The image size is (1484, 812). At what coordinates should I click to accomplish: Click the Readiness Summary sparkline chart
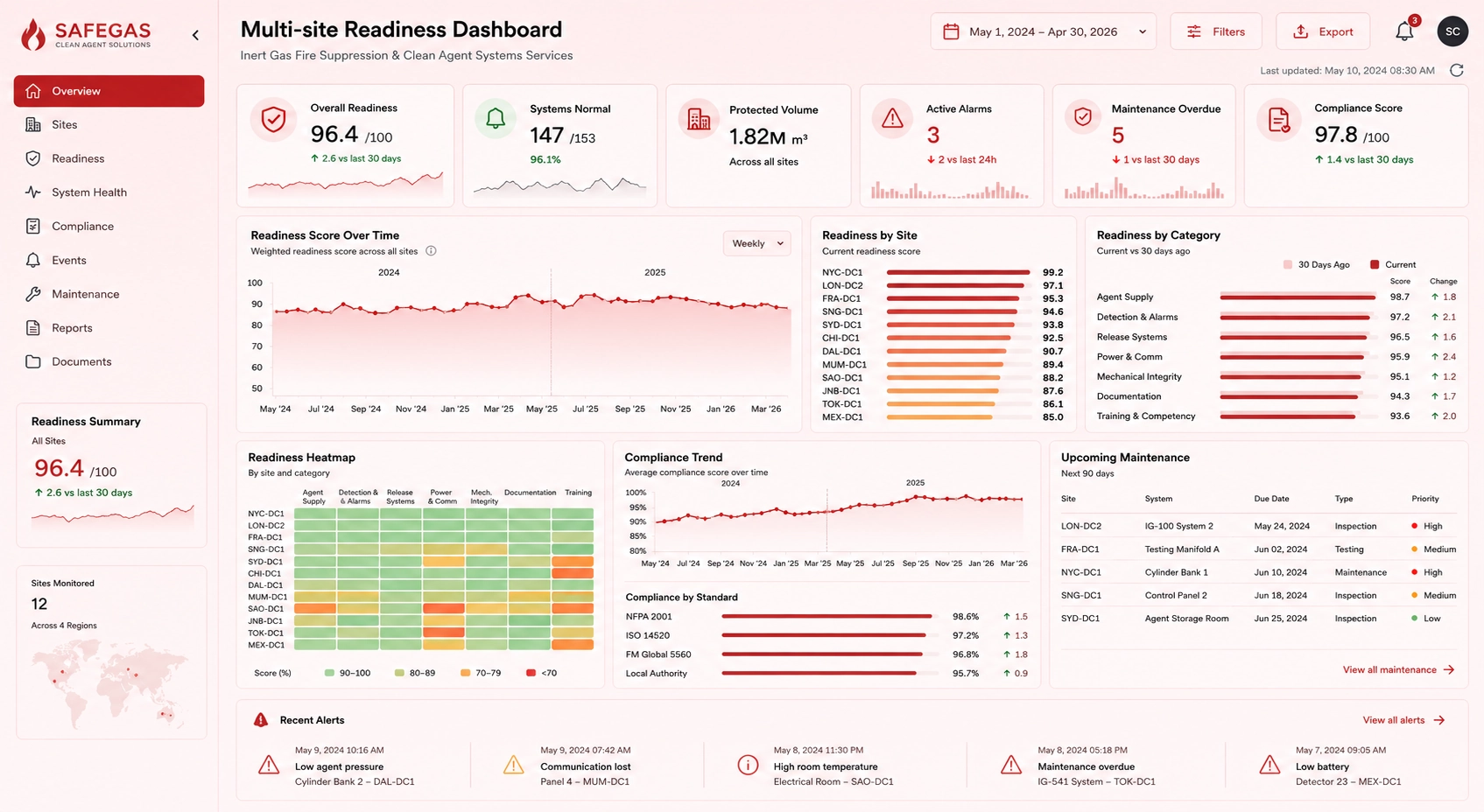coord(112,517)
